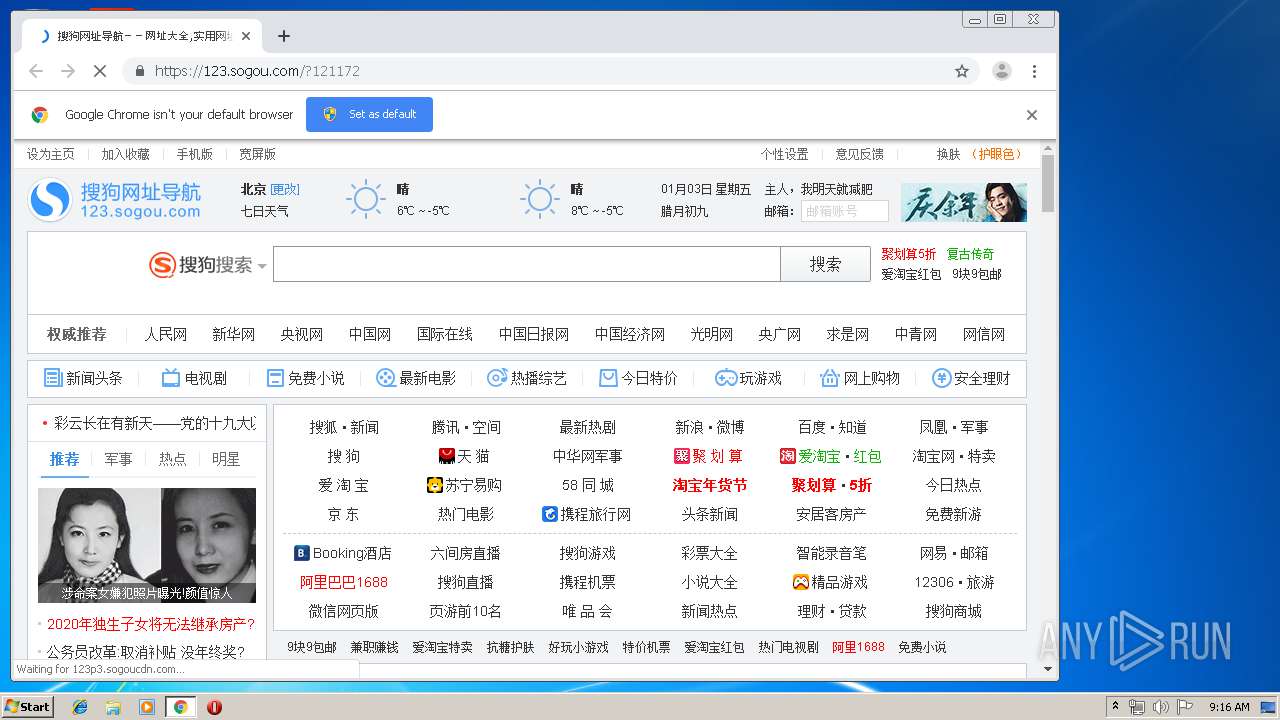Open the 玩游戏 category icon

pyautogui.click(x=726, y=378)
